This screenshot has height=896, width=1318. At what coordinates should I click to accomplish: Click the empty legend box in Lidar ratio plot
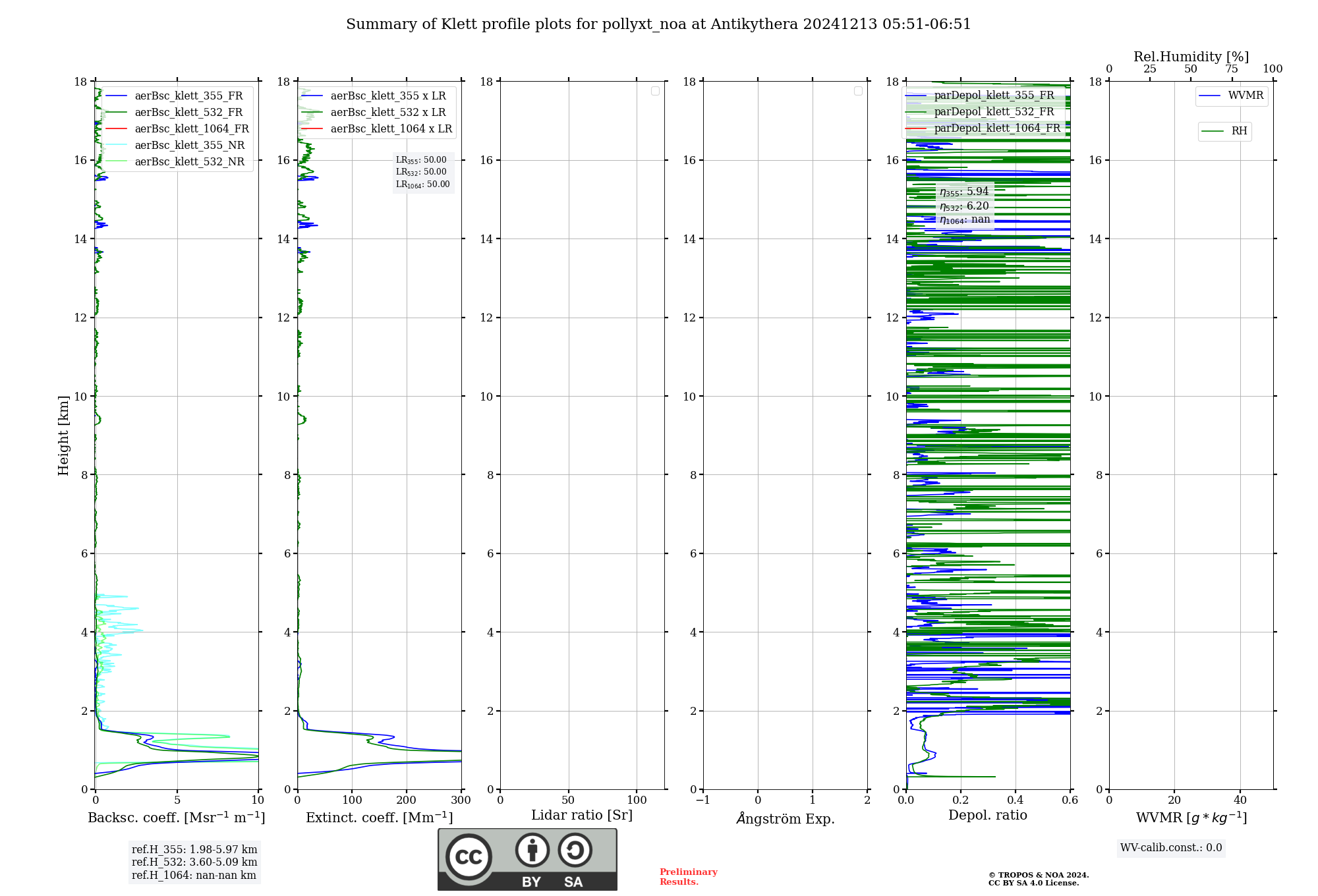click(x=655, y=91)
